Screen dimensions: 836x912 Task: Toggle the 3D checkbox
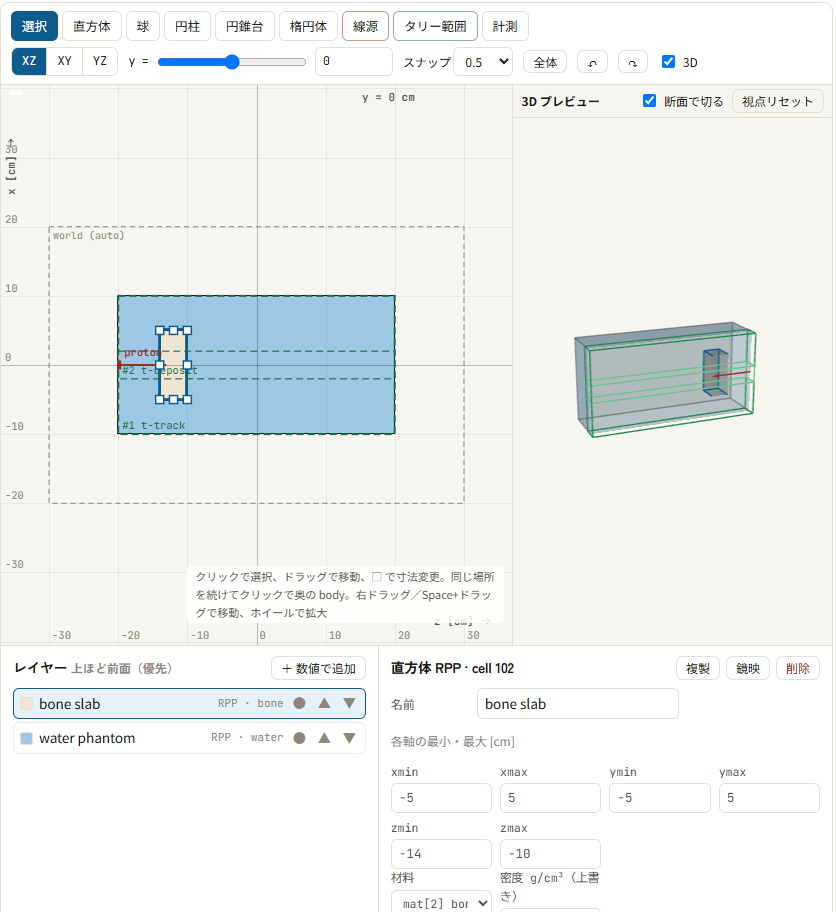[x=668, y=62]
